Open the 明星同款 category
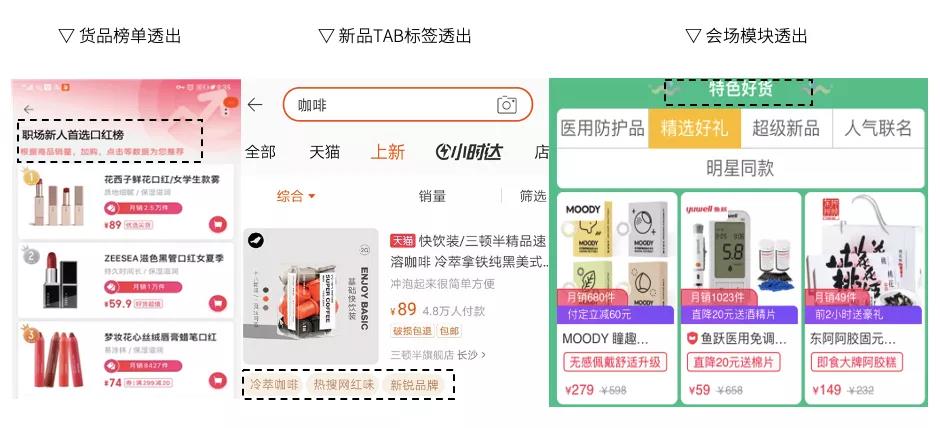 (x=740, y=168)
